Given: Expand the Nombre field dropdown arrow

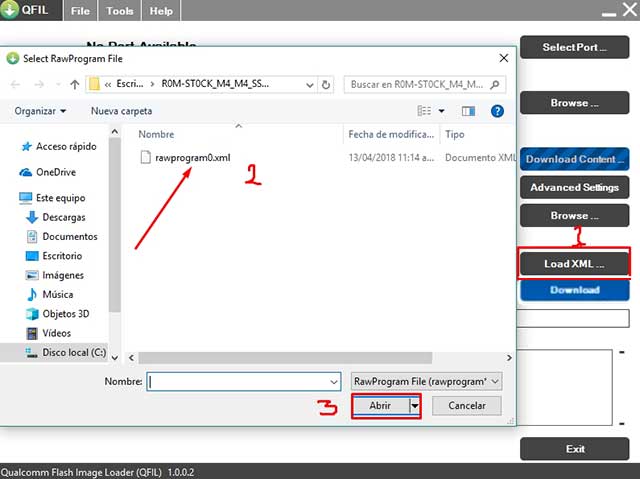Looking at the screenshot, I should (334, 382).
